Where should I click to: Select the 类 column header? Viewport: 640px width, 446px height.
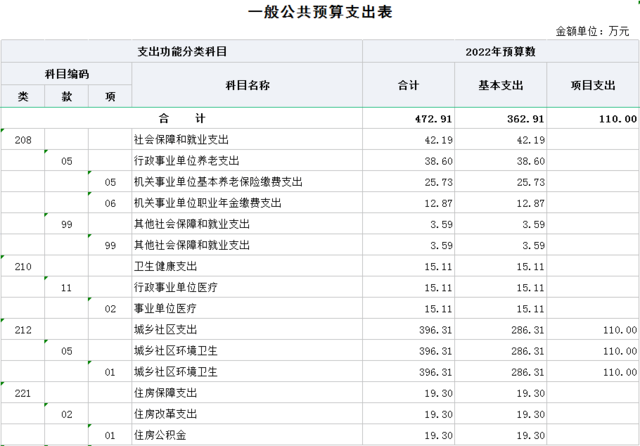tap(23, 97)
